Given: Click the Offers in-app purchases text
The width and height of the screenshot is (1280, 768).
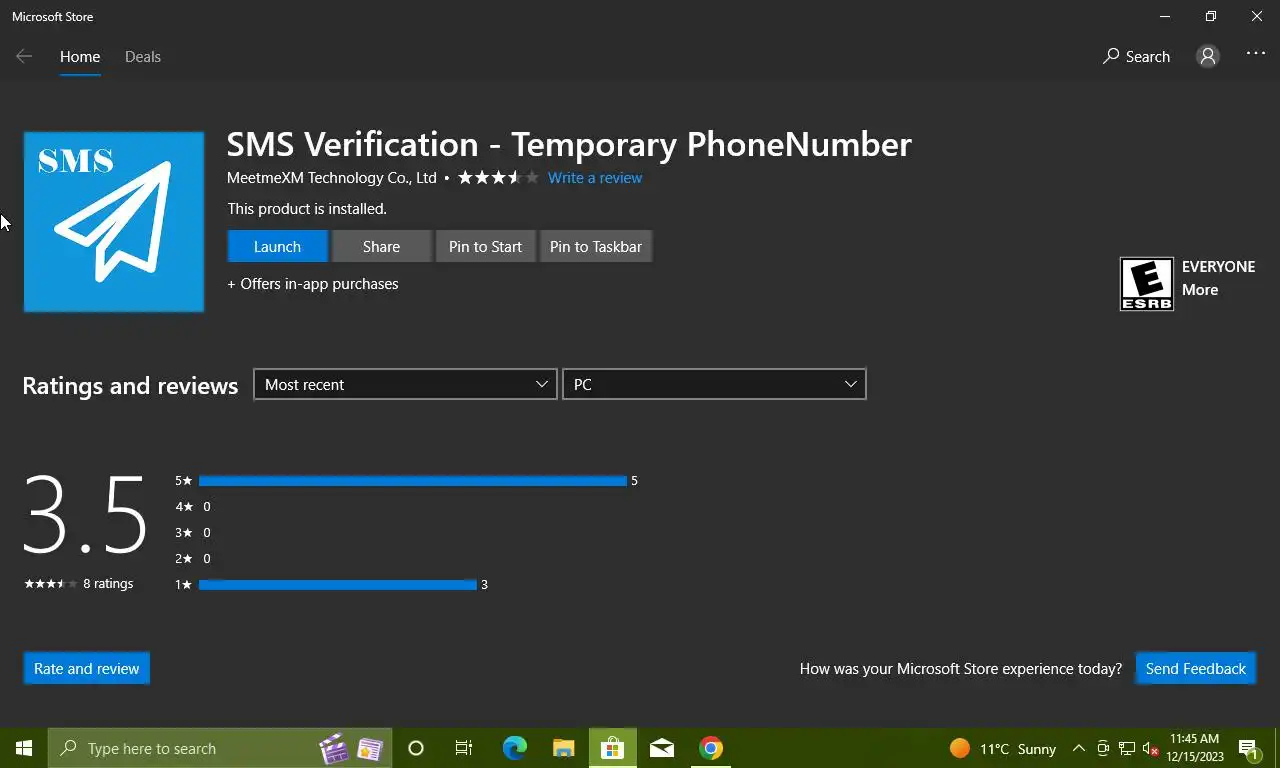Looking at the screenshot, I should [313, 284].
